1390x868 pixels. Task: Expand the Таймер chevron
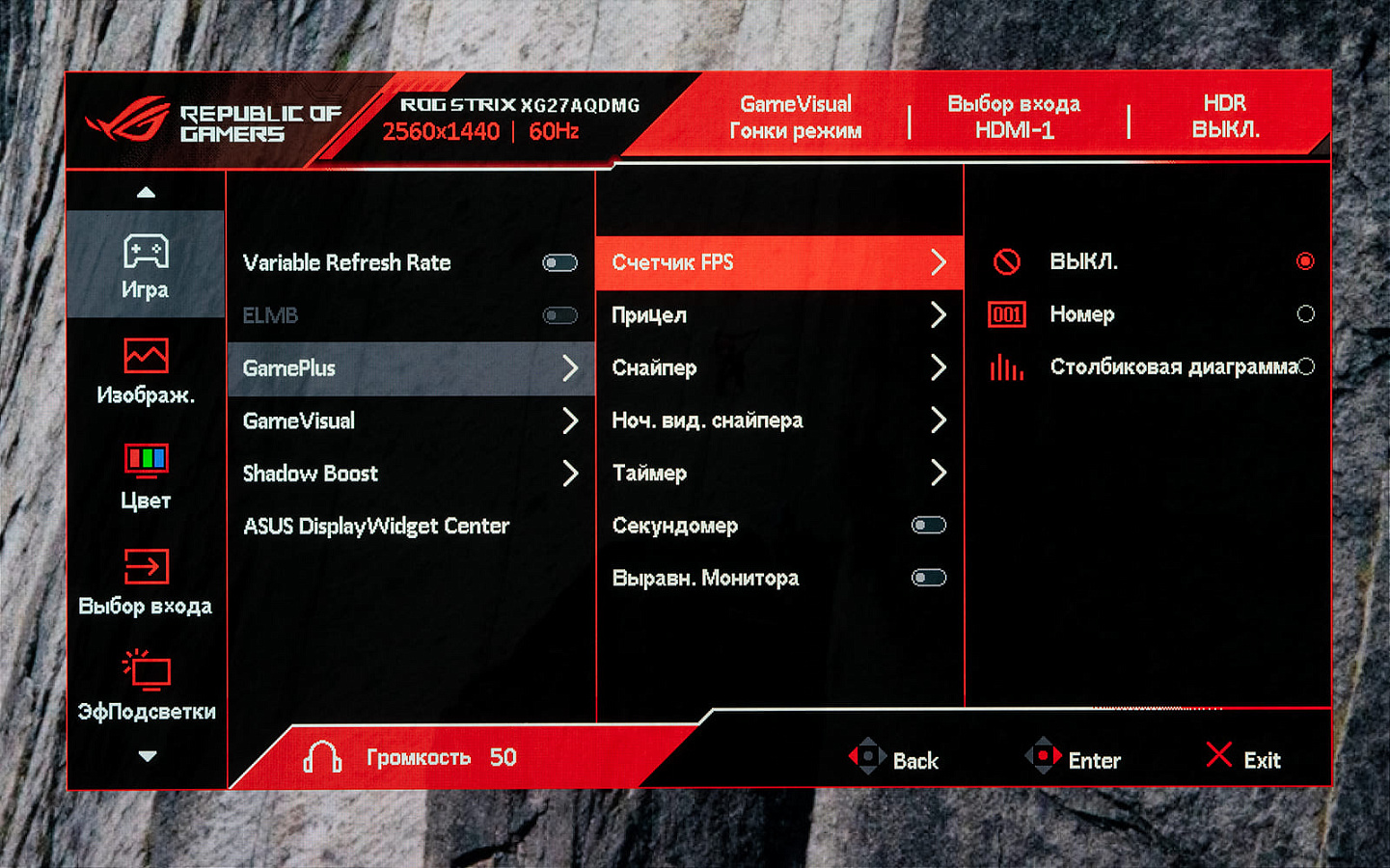[938, 473]
